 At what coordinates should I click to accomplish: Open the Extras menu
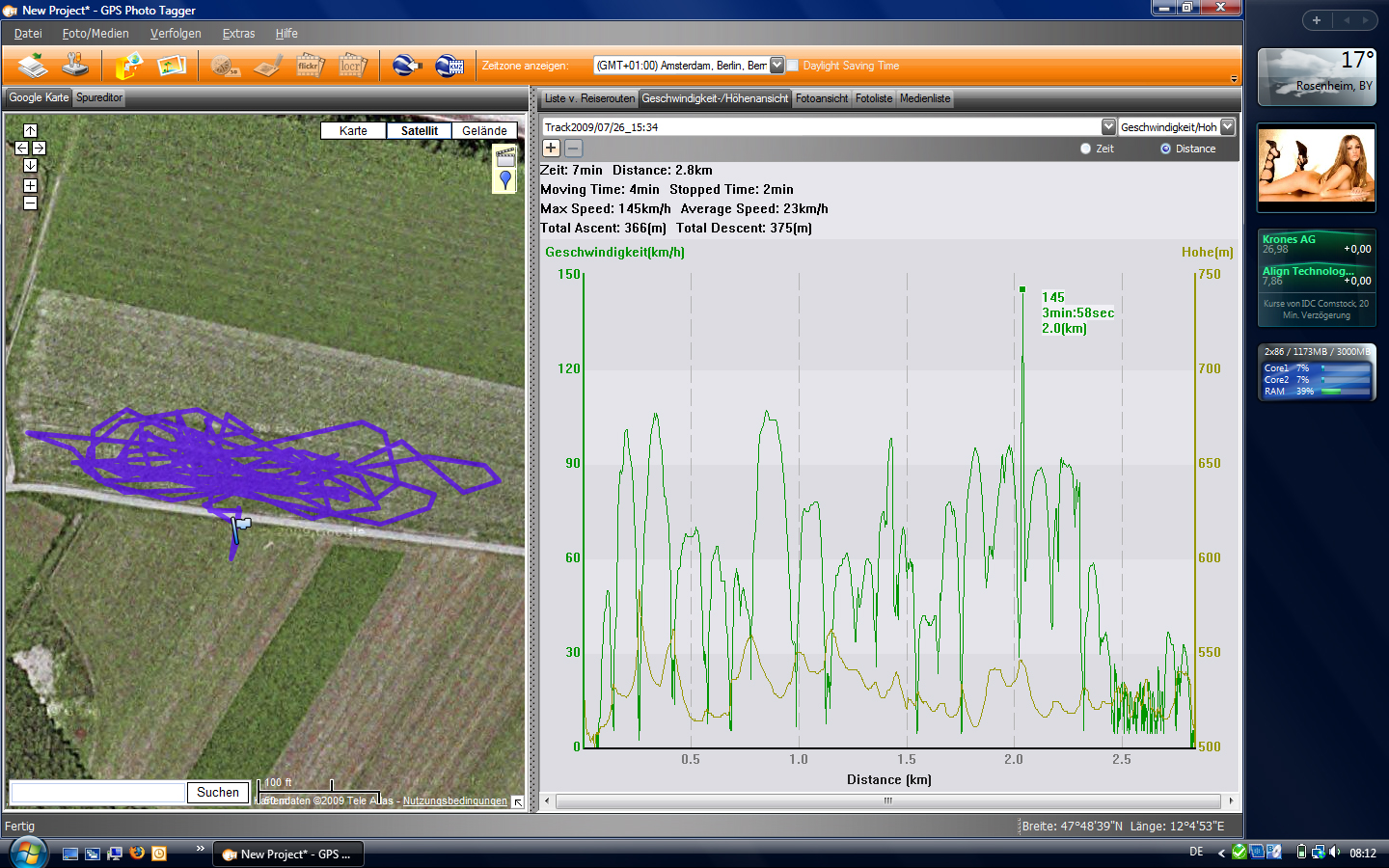(238, 33)
